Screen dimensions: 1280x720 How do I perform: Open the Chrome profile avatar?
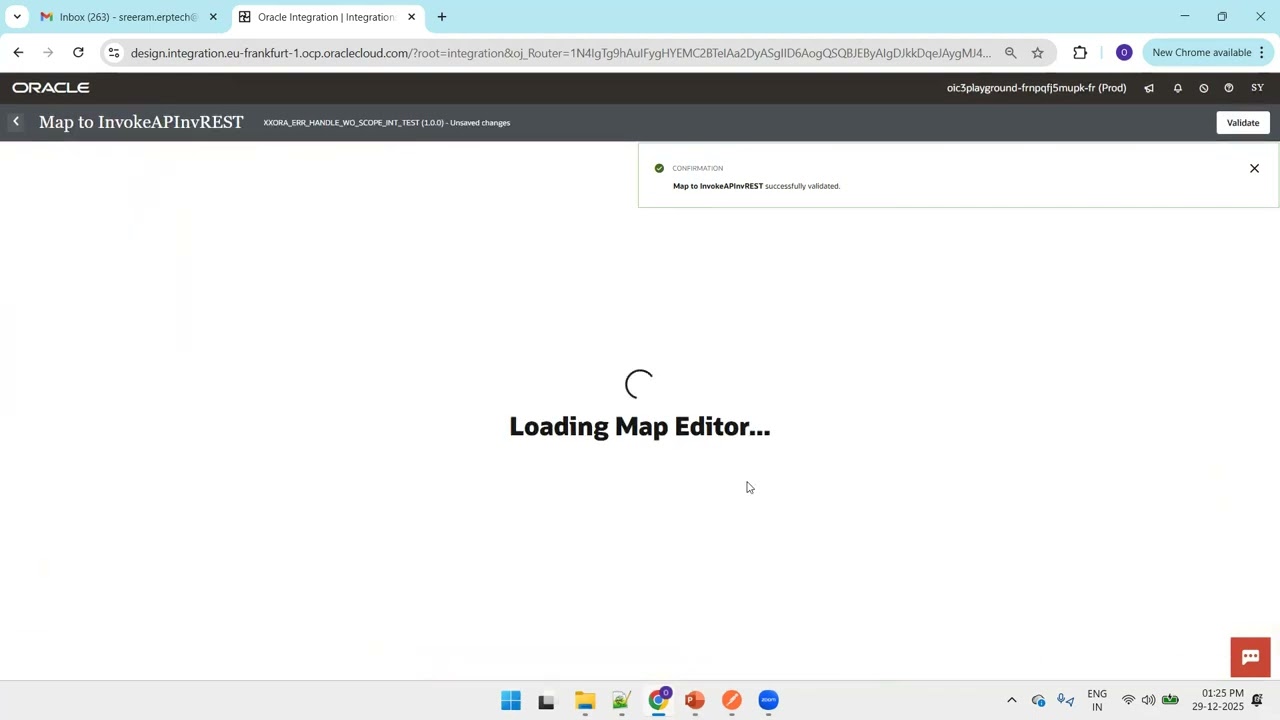click(1124, 53)
